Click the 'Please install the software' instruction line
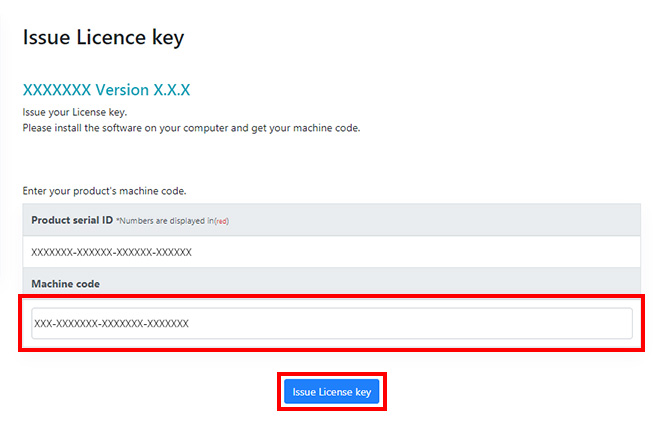This screenshot has height=428, width=662. [190, 128]
